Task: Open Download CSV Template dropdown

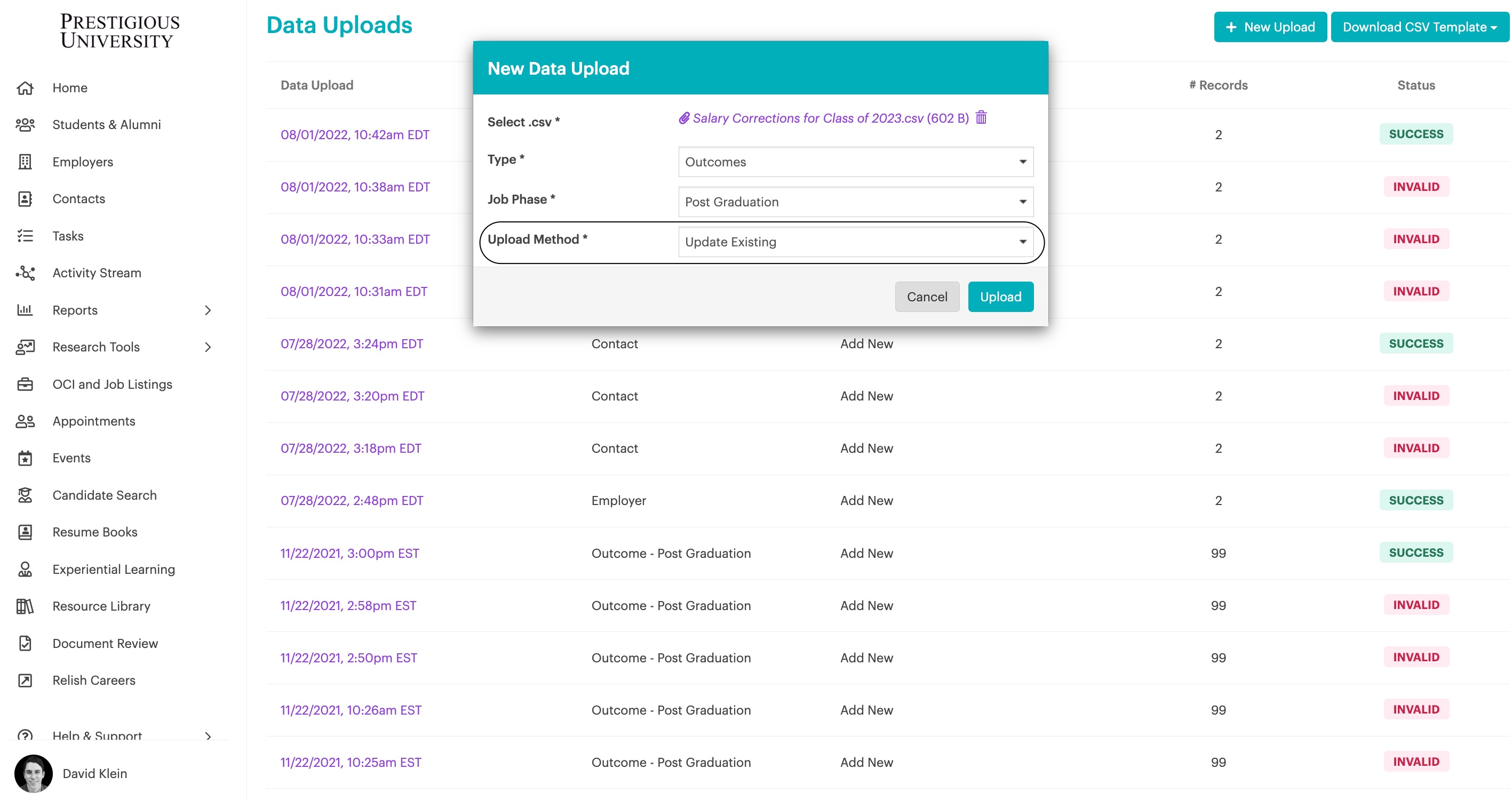Action: (x=1419, y=27)
